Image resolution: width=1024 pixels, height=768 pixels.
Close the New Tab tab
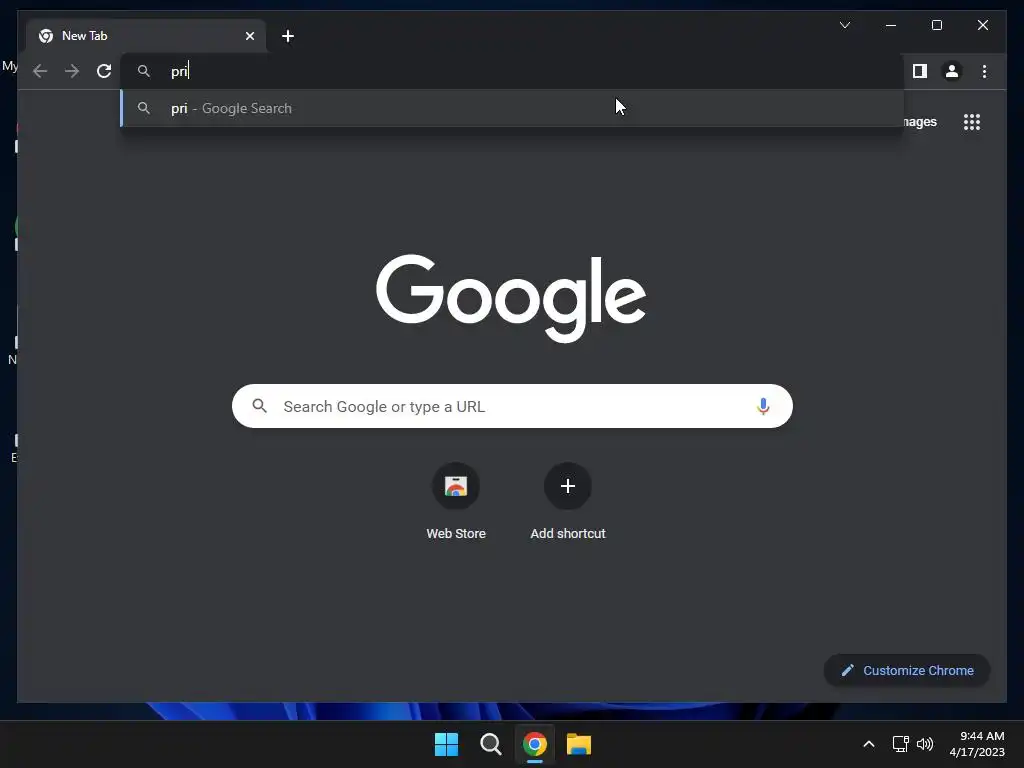click(x=249, y=36)
